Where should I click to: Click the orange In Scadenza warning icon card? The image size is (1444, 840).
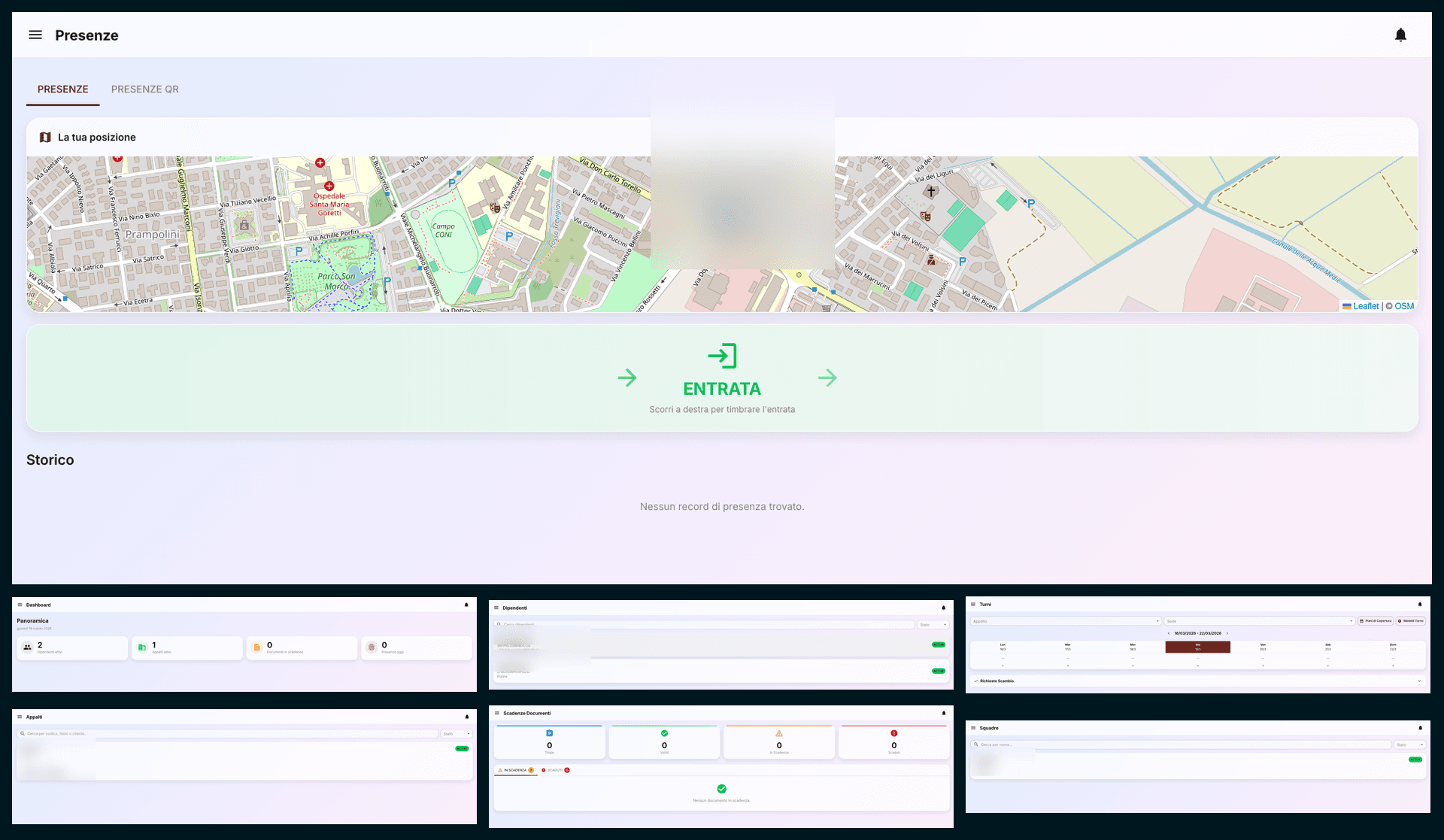click(779, 733)
